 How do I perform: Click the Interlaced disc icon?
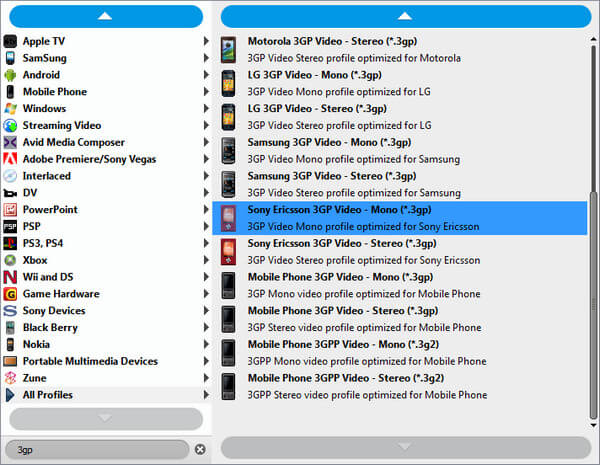(10, 176)
